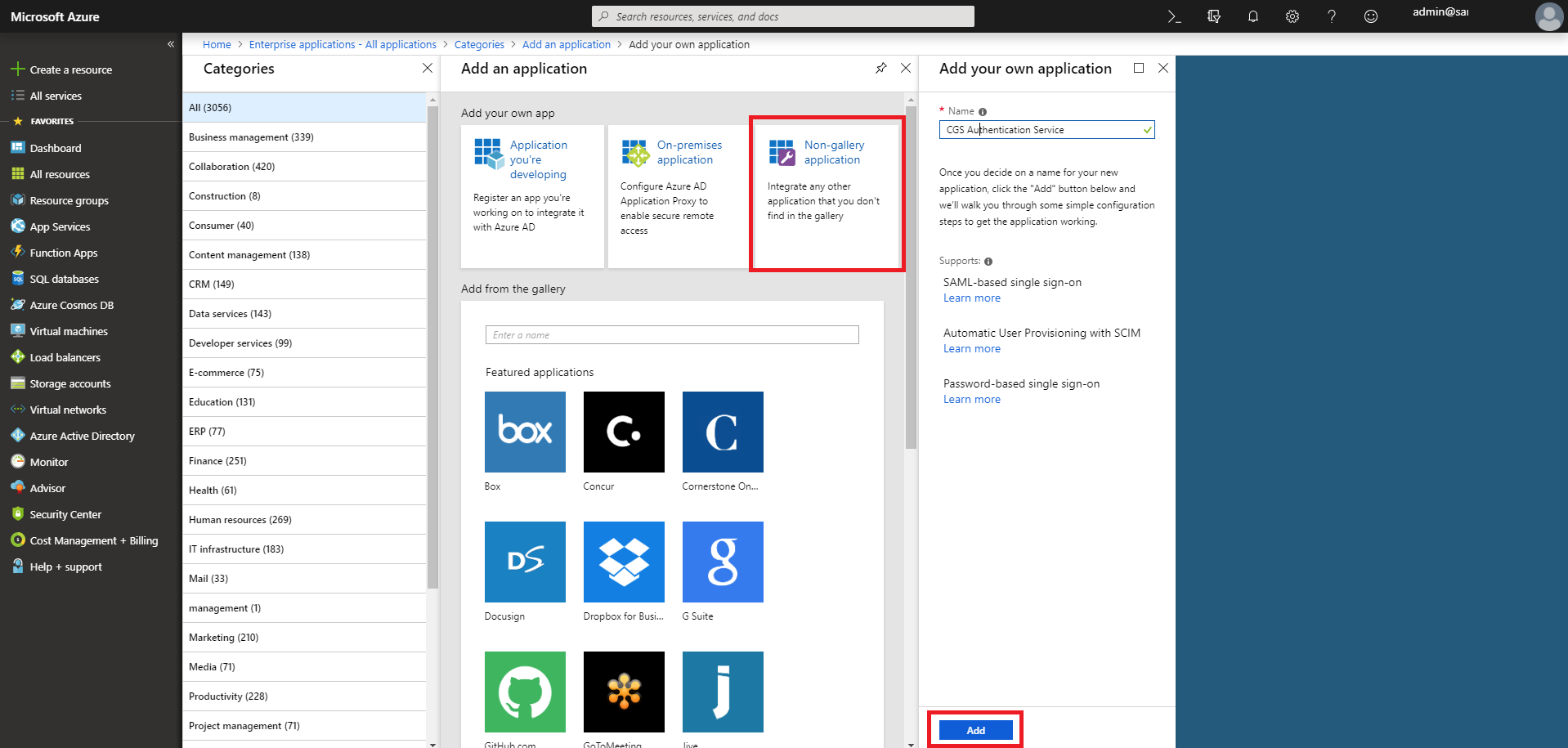Click the Name info tooltip icon
The width and height of the screenshot is (1568, 748).
pos(983,112)
